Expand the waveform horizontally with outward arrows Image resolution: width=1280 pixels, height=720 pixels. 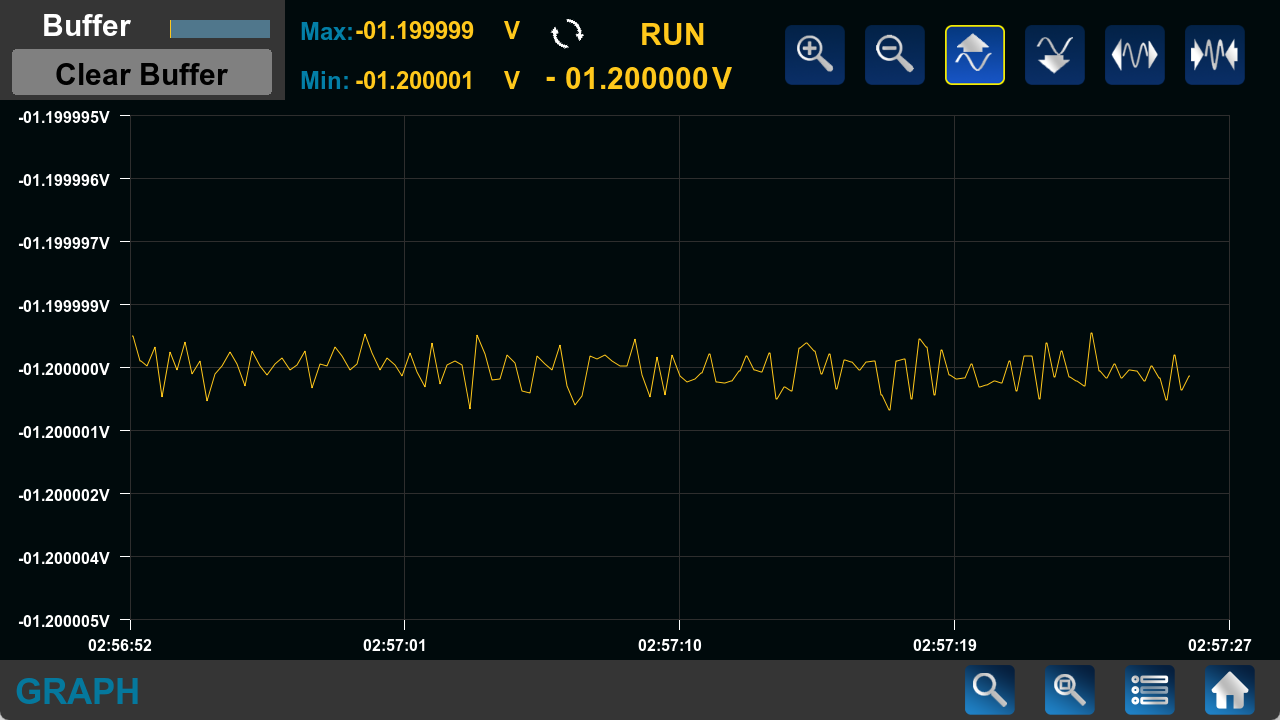[x=1135, y=55]
